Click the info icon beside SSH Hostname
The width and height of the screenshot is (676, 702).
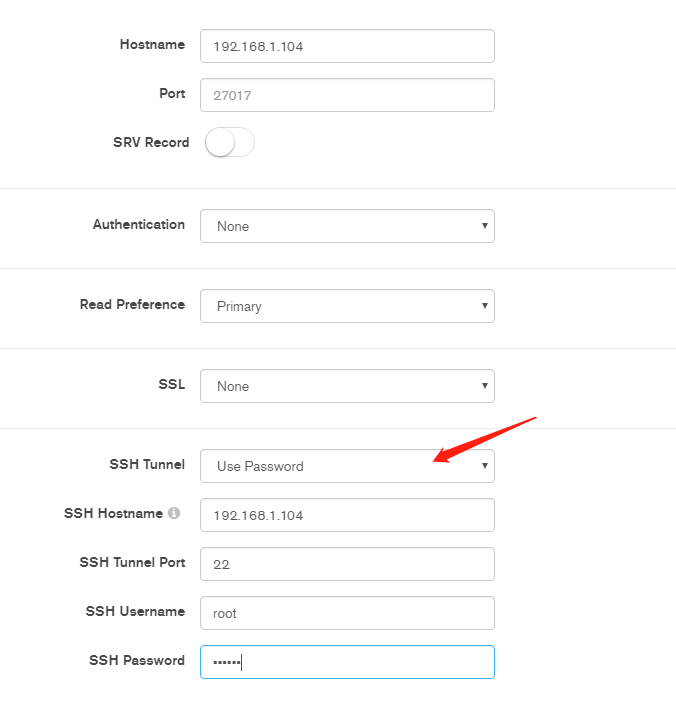pos(174,513)
